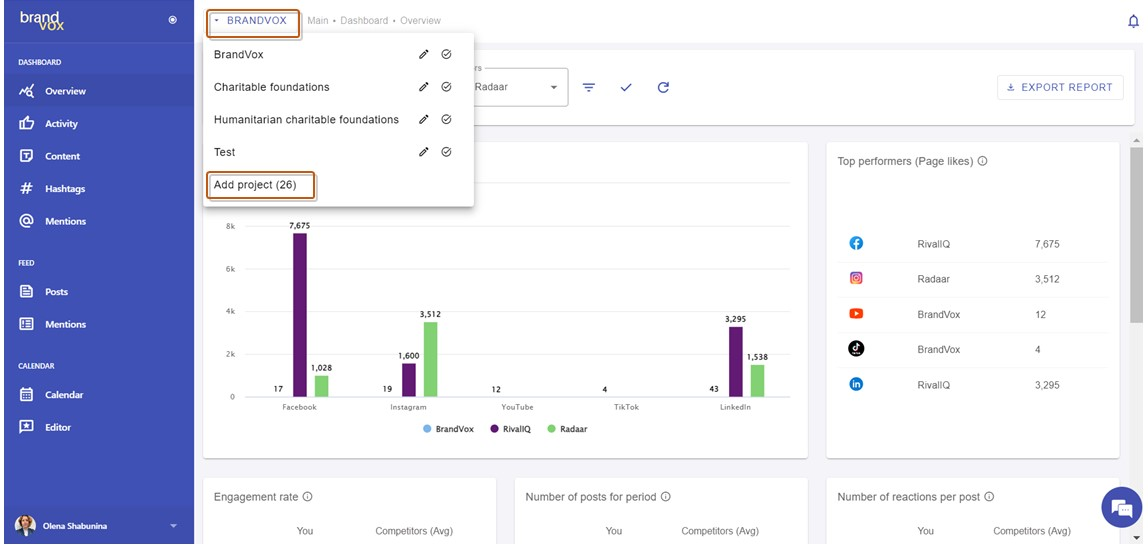Click BrandVox project check-circle icon
Viewport: 1148px width, 552px height.
coord(447,54)
